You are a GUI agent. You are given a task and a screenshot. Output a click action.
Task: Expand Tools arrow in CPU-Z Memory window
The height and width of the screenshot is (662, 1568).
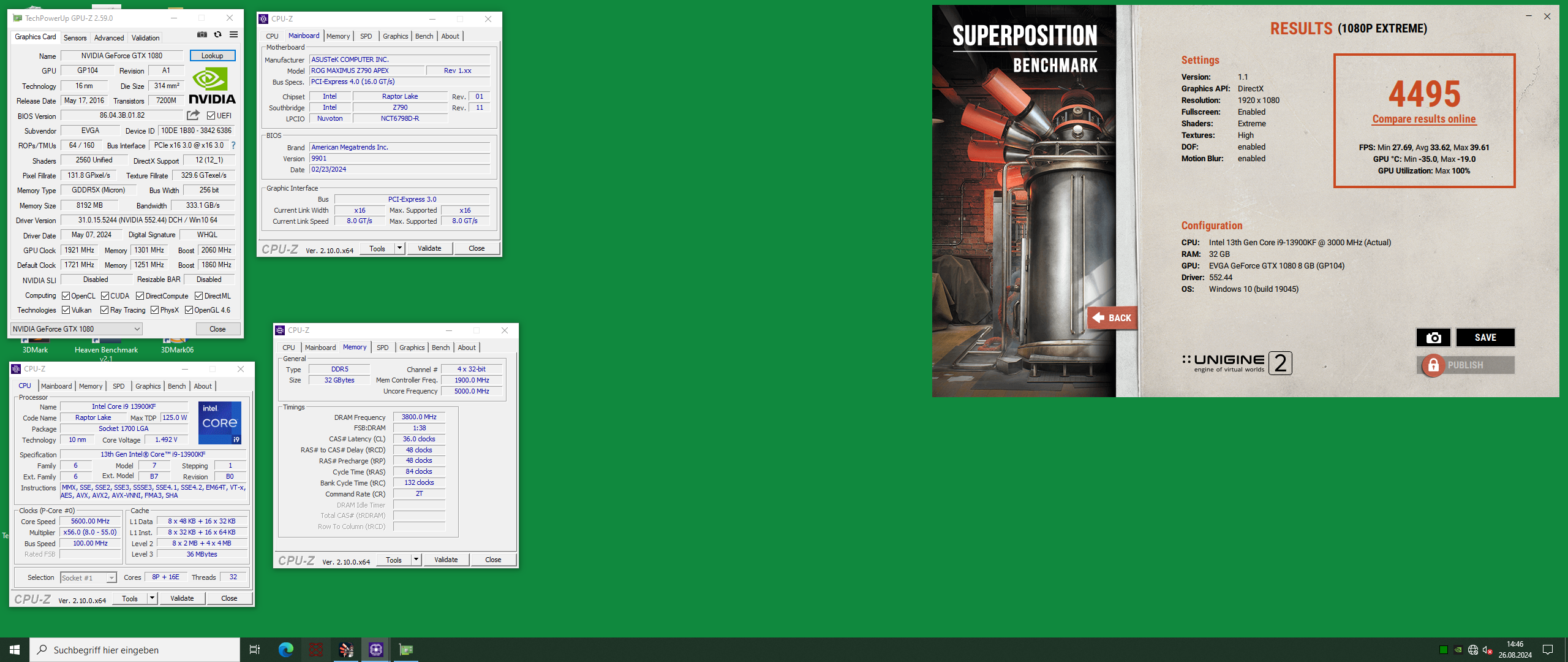pos(416,560)
